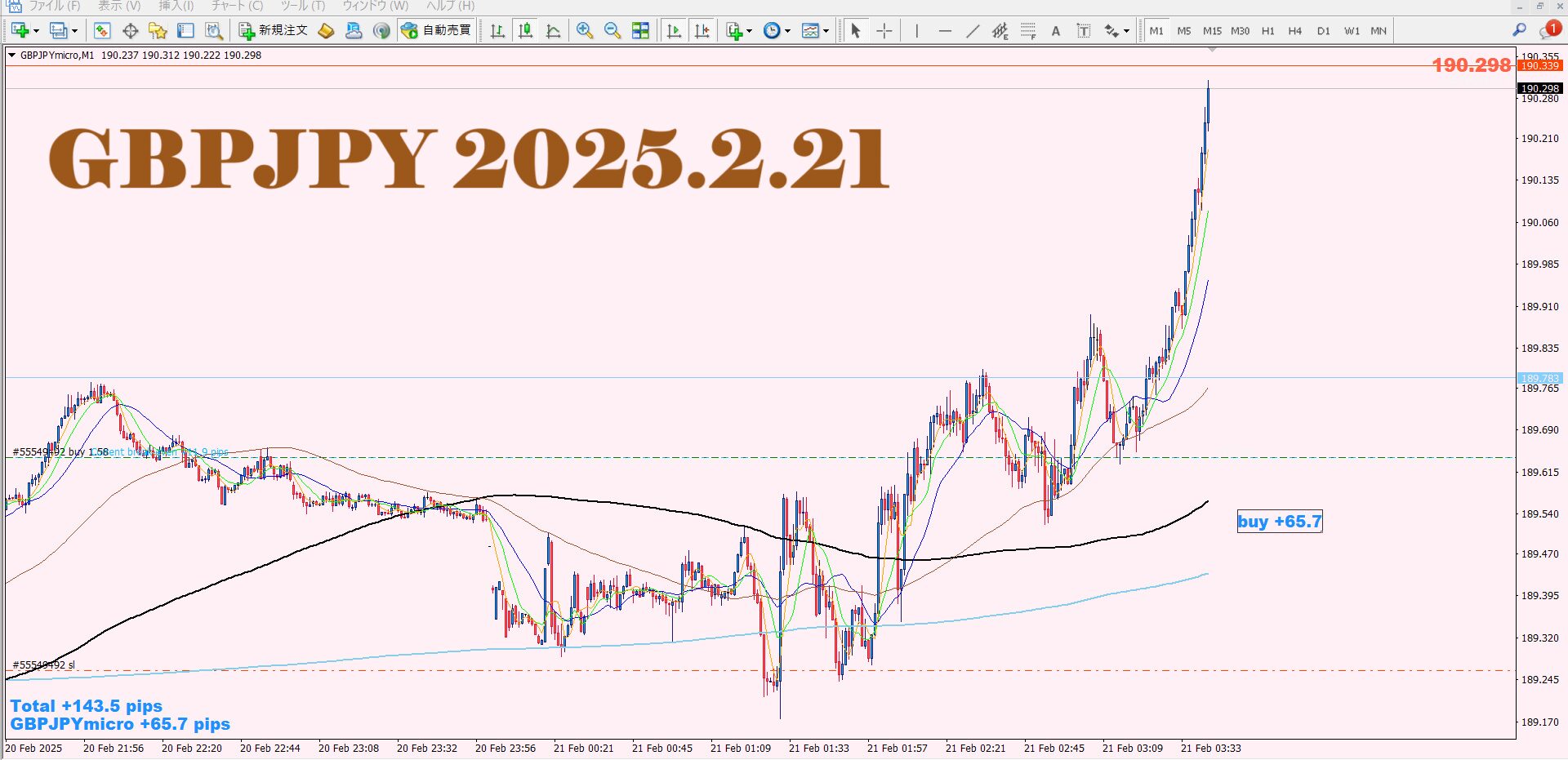Open the ヘルプ (H) menu
Viewport: 1568px width, 760px height.
(x=450, y=6)
